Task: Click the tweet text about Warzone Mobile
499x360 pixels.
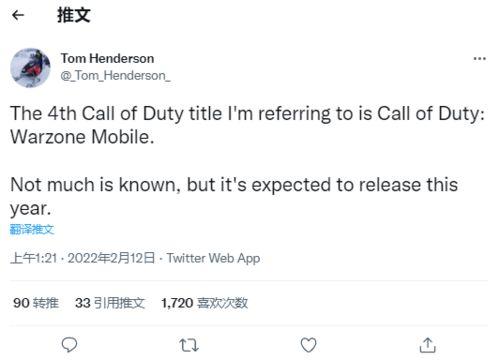Action: [247, 125]
